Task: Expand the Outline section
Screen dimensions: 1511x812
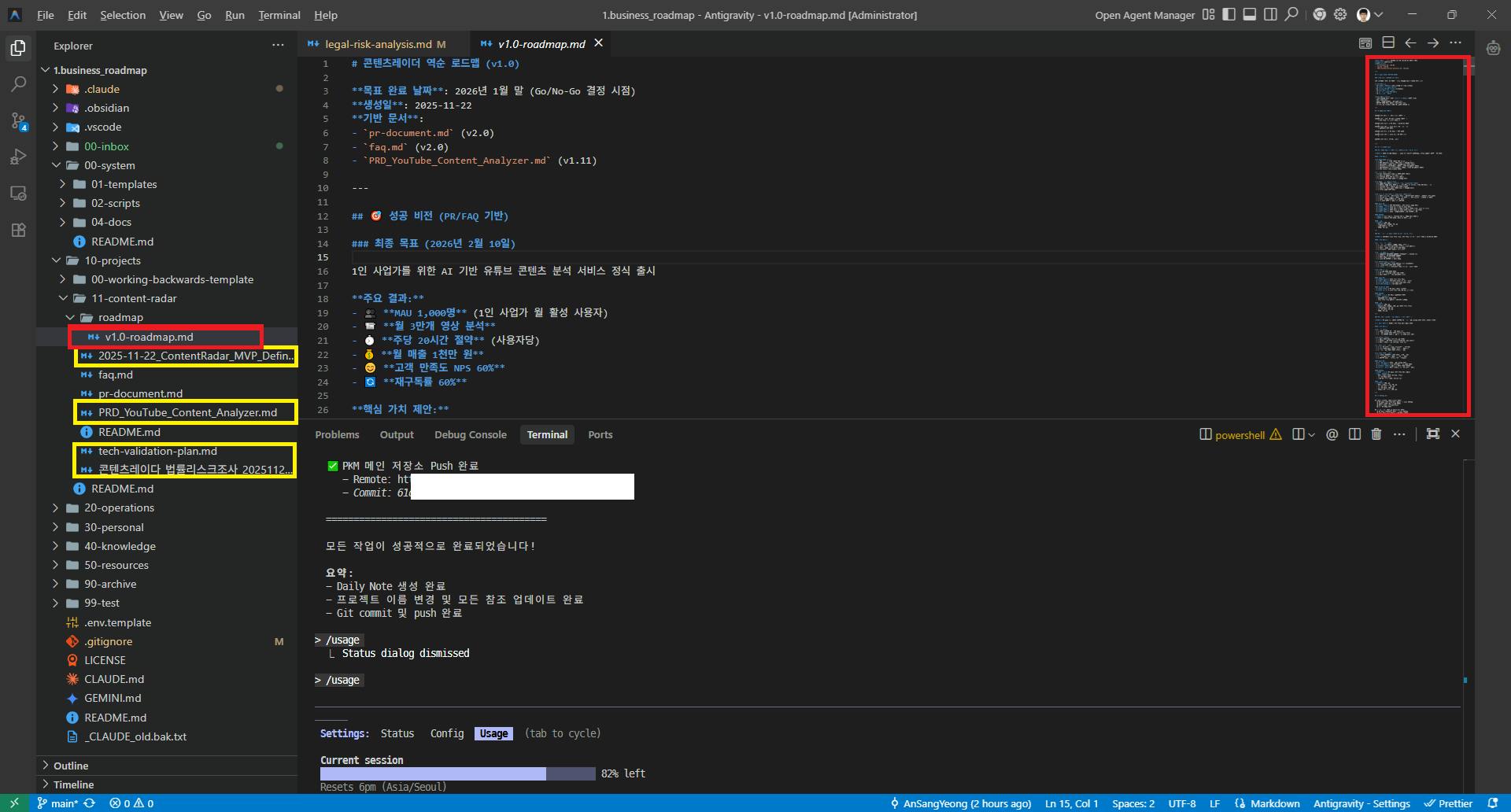Action: (x=71, y=766)
